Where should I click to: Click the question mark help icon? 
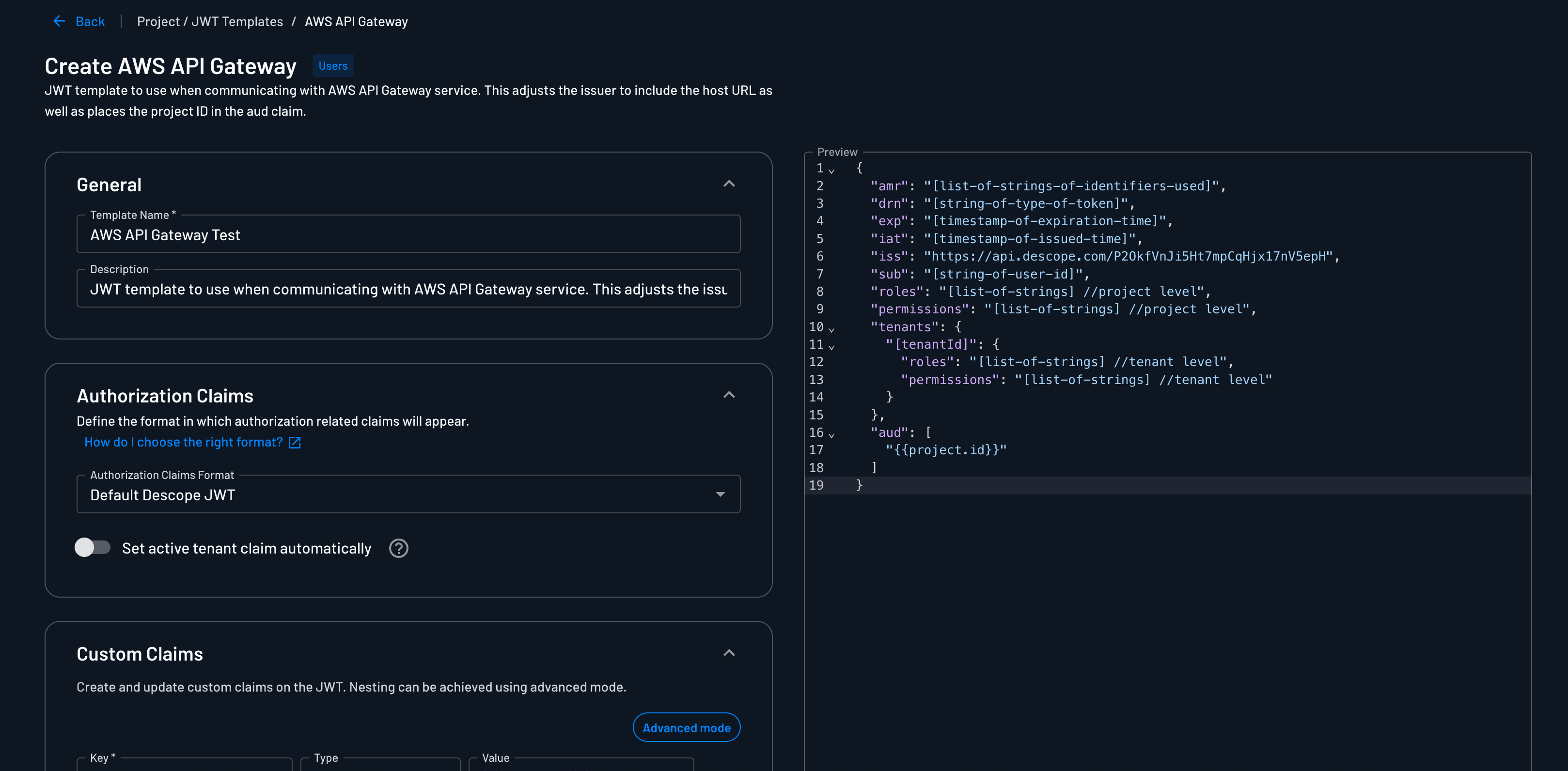click(399, 548)
